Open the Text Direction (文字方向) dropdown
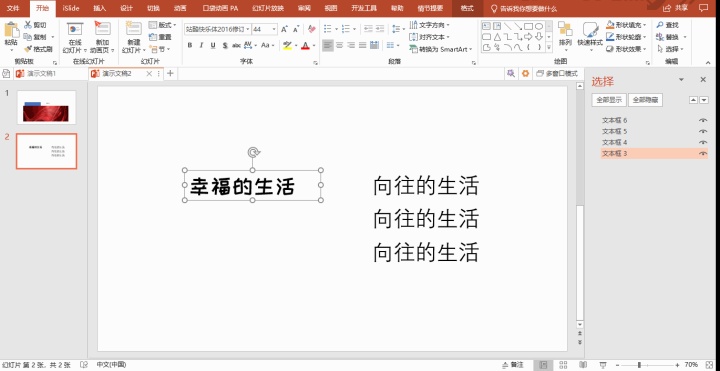The image size is (720, 371). 430,25
